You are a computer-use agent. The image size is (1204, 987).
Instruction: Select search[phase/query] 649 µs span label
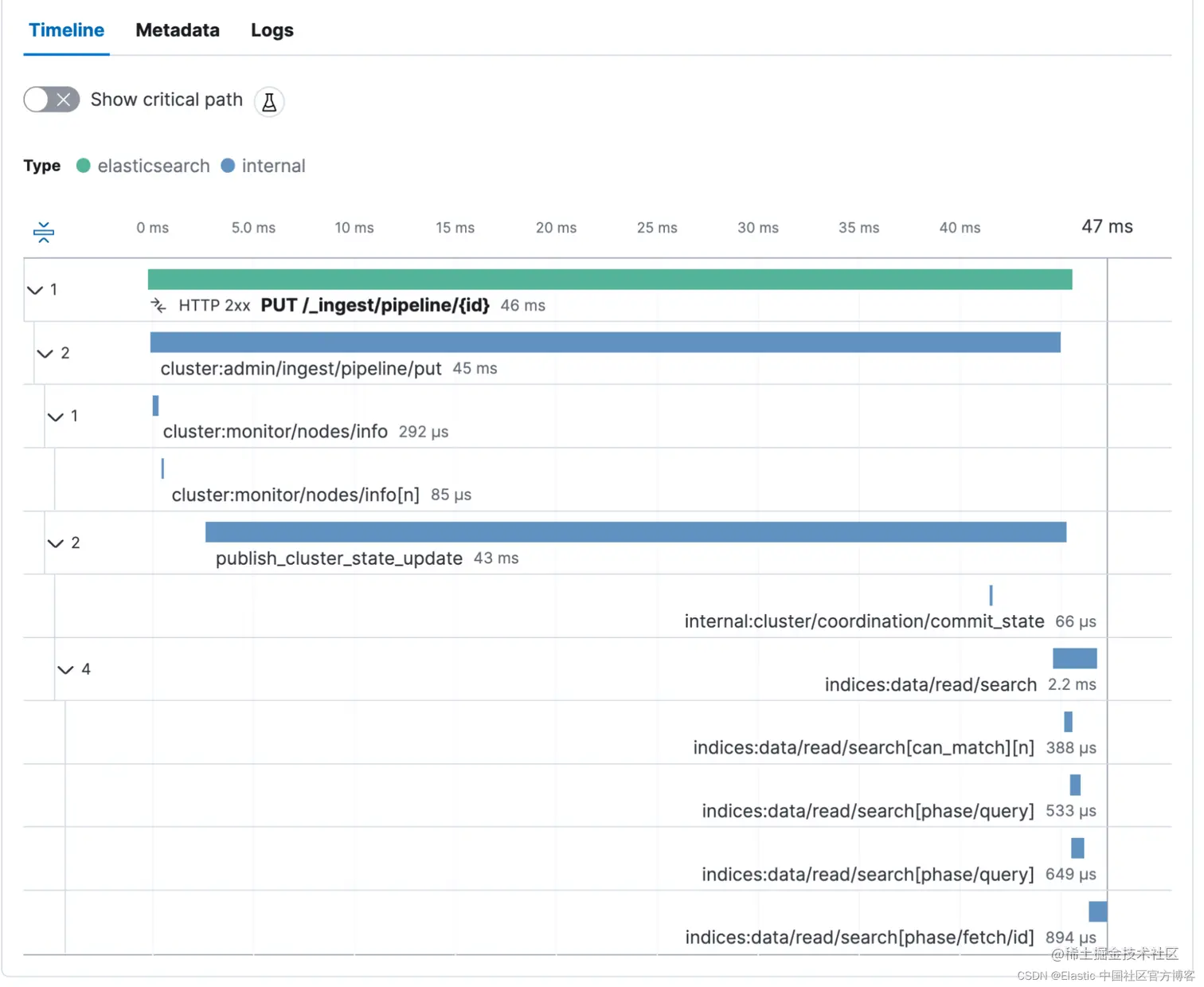(868, 874)
